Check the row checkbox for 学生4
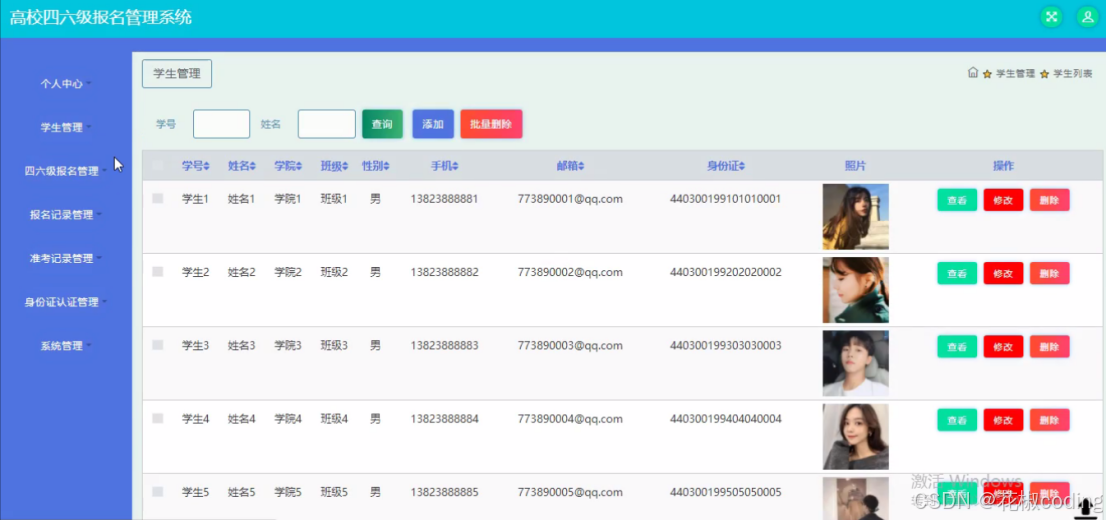Screen dimensions: 1107x521 coord(157,419)
